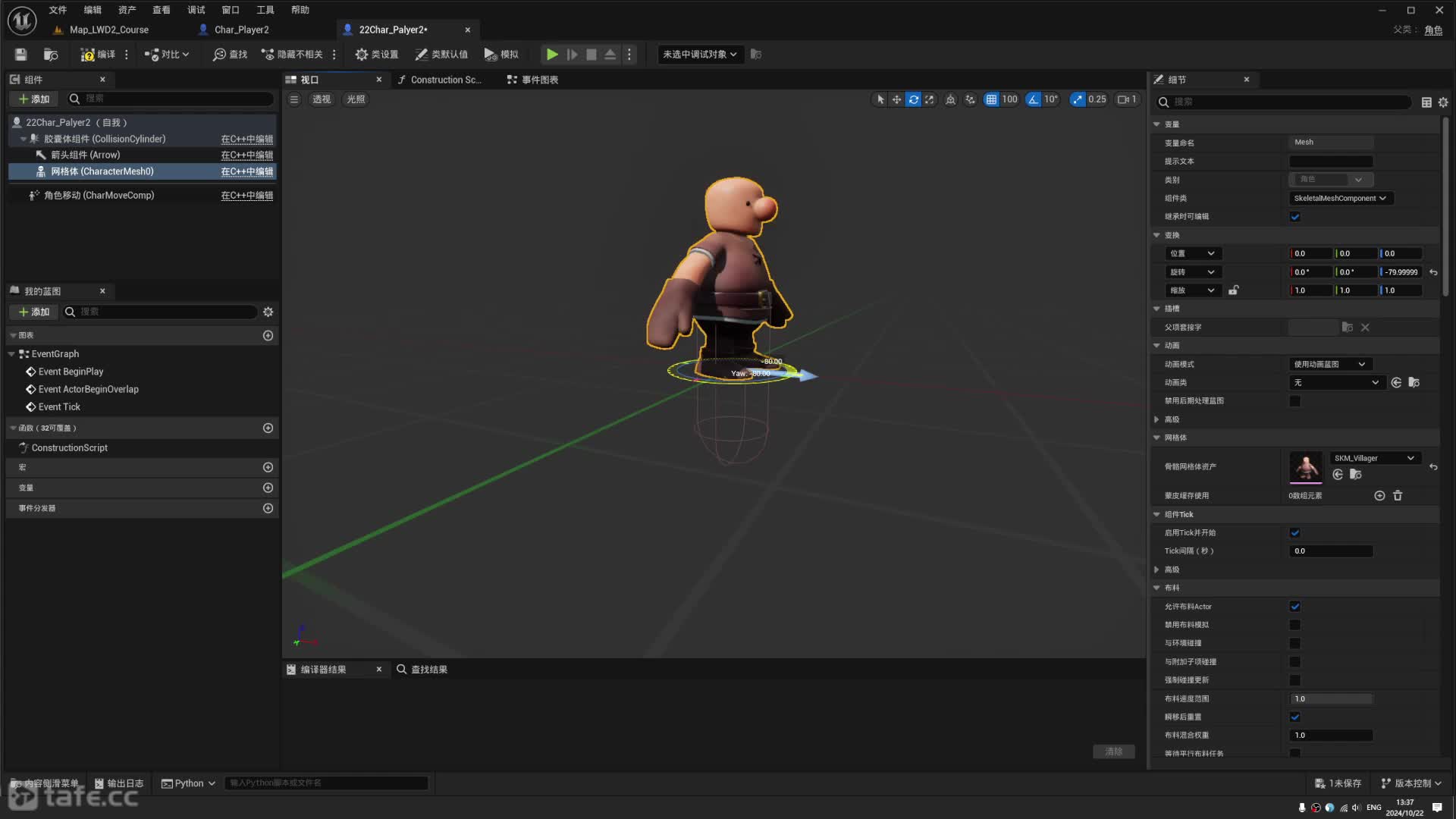Click the compile (编译) button

coord(98,55)
